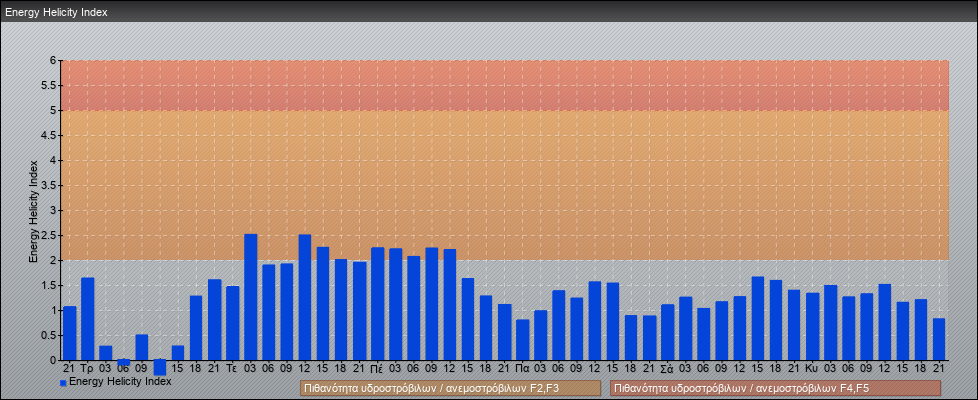Screen dimensions: 978x400
Task: Click the bar above the Κυ label
Action: click(812, 326)
